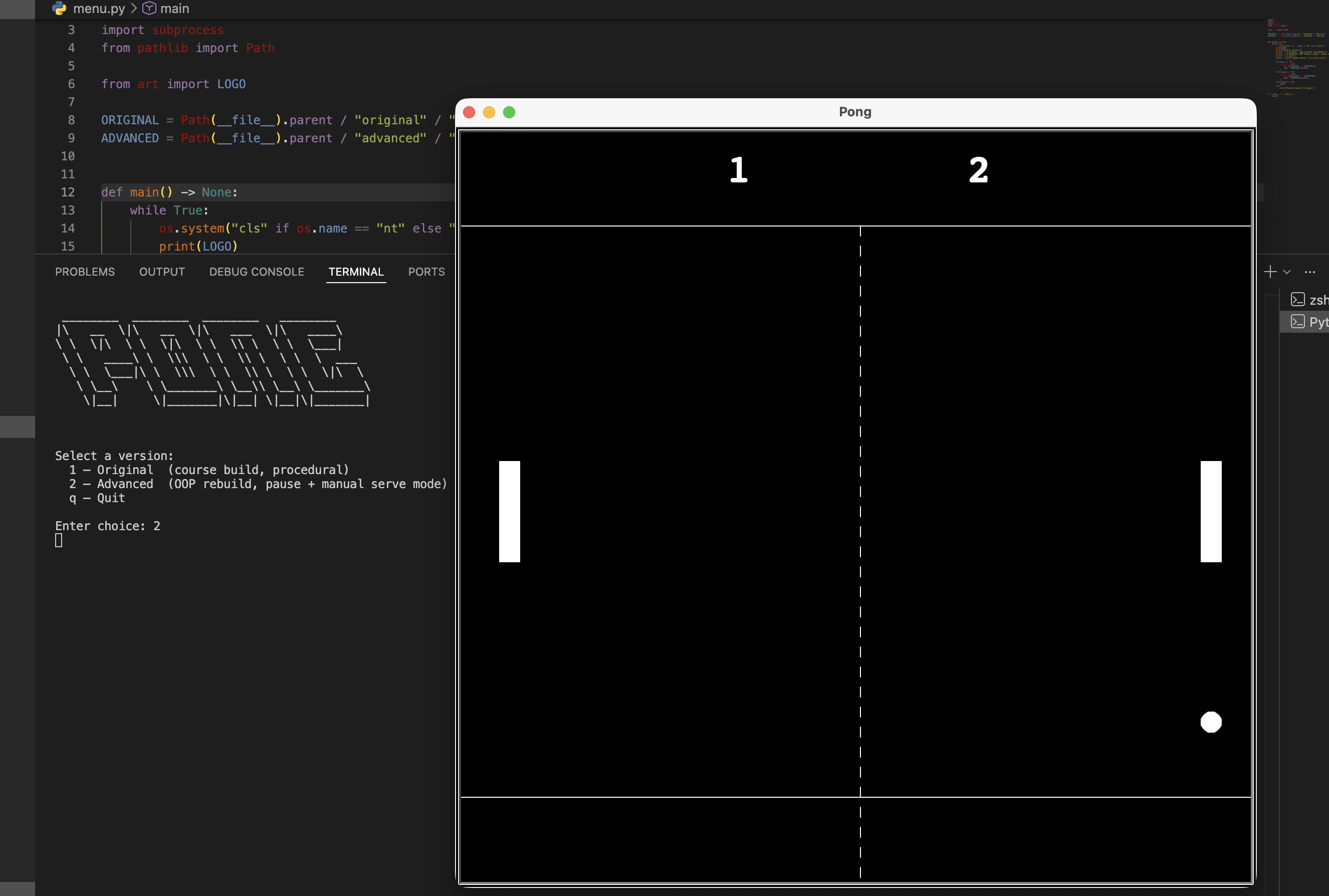This screenshot has width=1329, height=896.
Task: Click the 'q – Quit' terminal line
Action: 97,498
